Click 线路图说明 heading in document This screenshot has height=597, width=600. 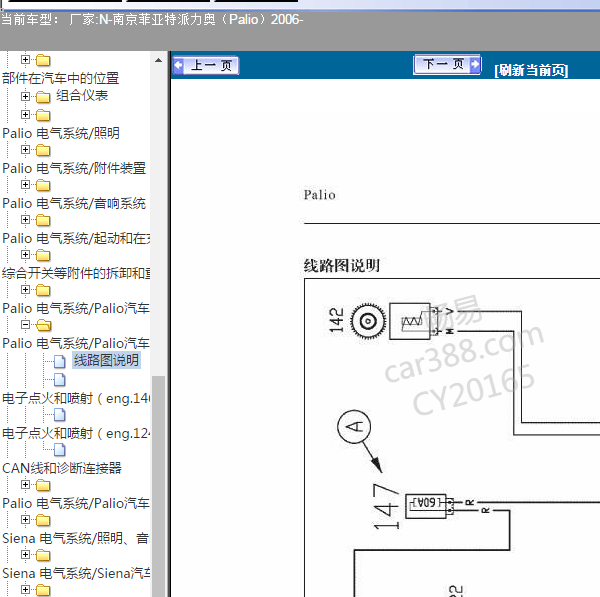point(341,266)
